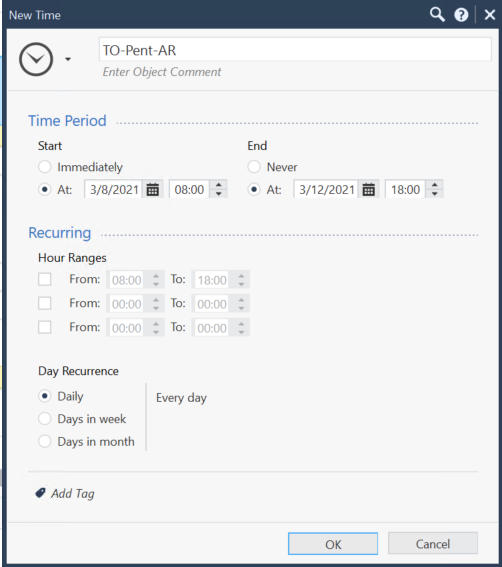Confirm with the OK button
Viewport: 502px width, 567px height.
coord(333,544)
